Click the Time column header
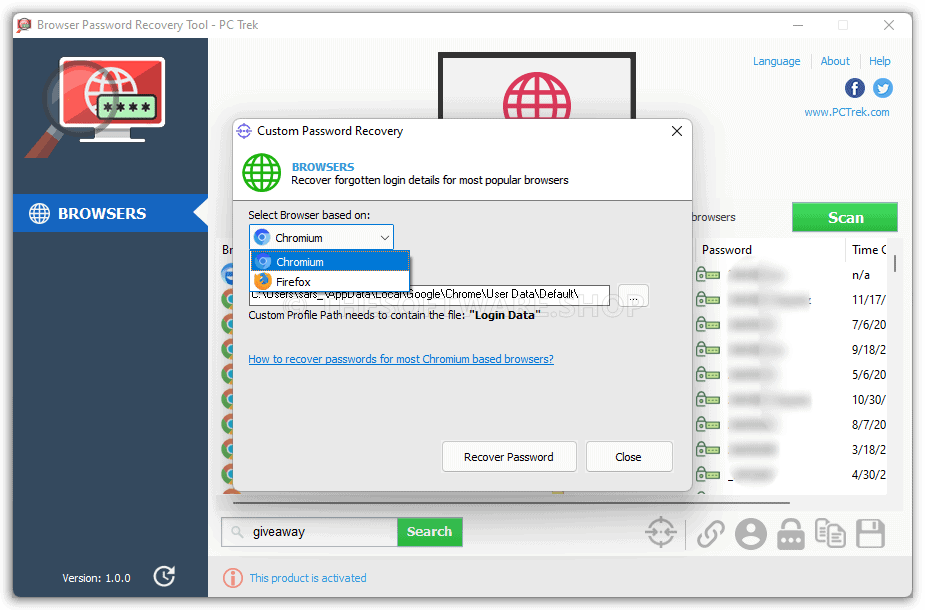 tap(867, 250)
